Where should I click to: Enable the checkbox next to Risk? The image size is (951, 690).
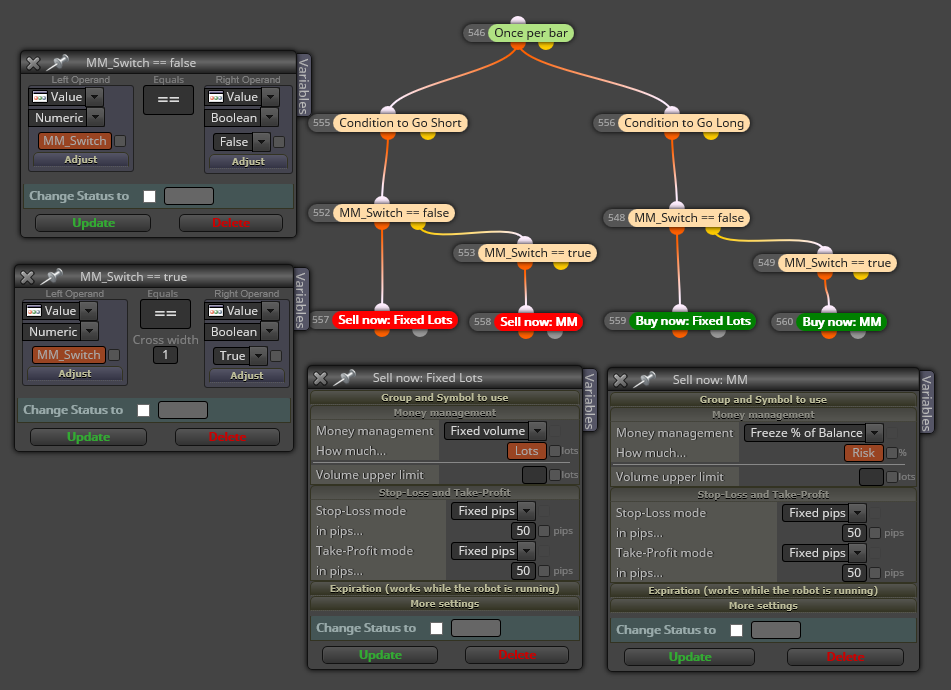tap(892, 452)
